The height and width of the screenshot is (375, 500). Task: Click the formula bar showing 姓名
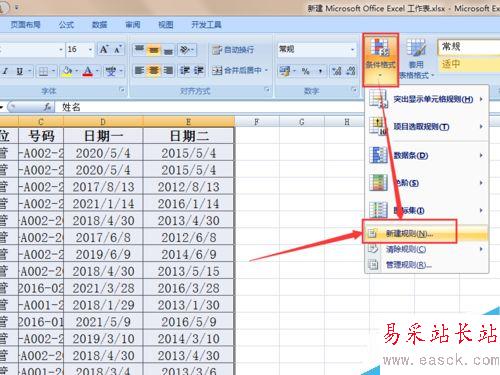pos(210,107)
